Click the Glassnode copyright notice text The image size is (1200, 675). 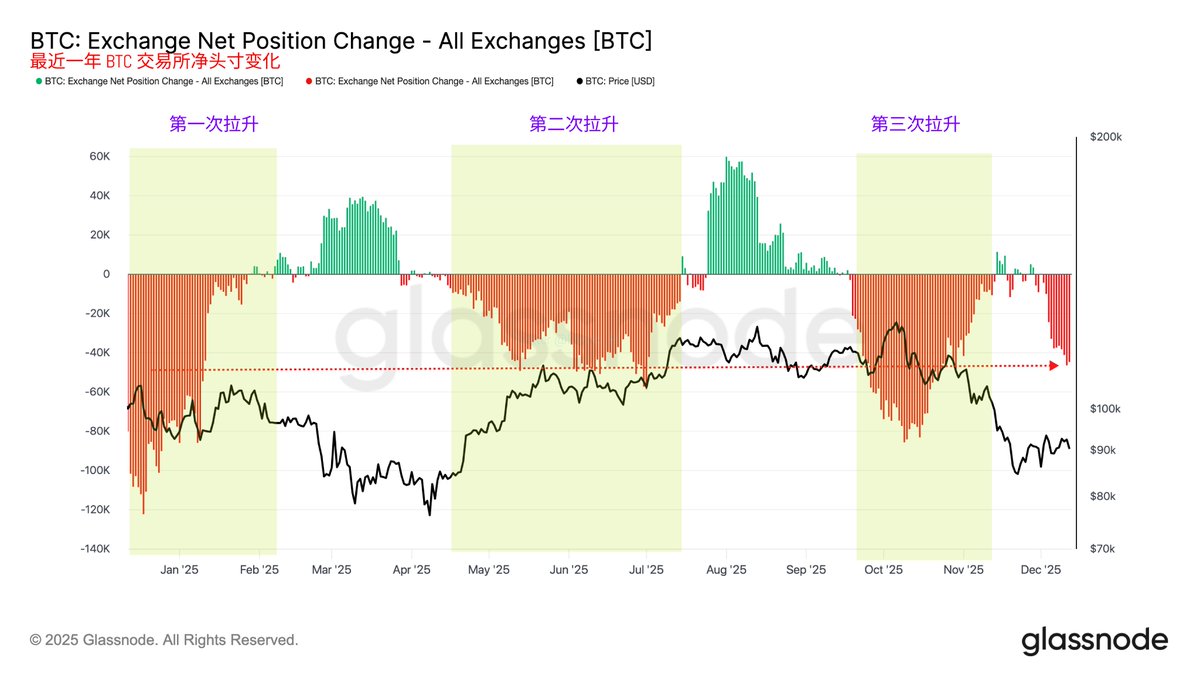tap(164, 639)
